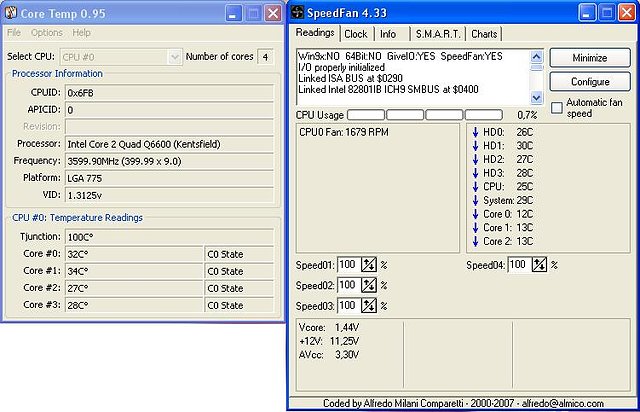Click the Core Temp title bar icon
Screen dimensions: 640x412
pyautogui.click(x=12, y=13)
